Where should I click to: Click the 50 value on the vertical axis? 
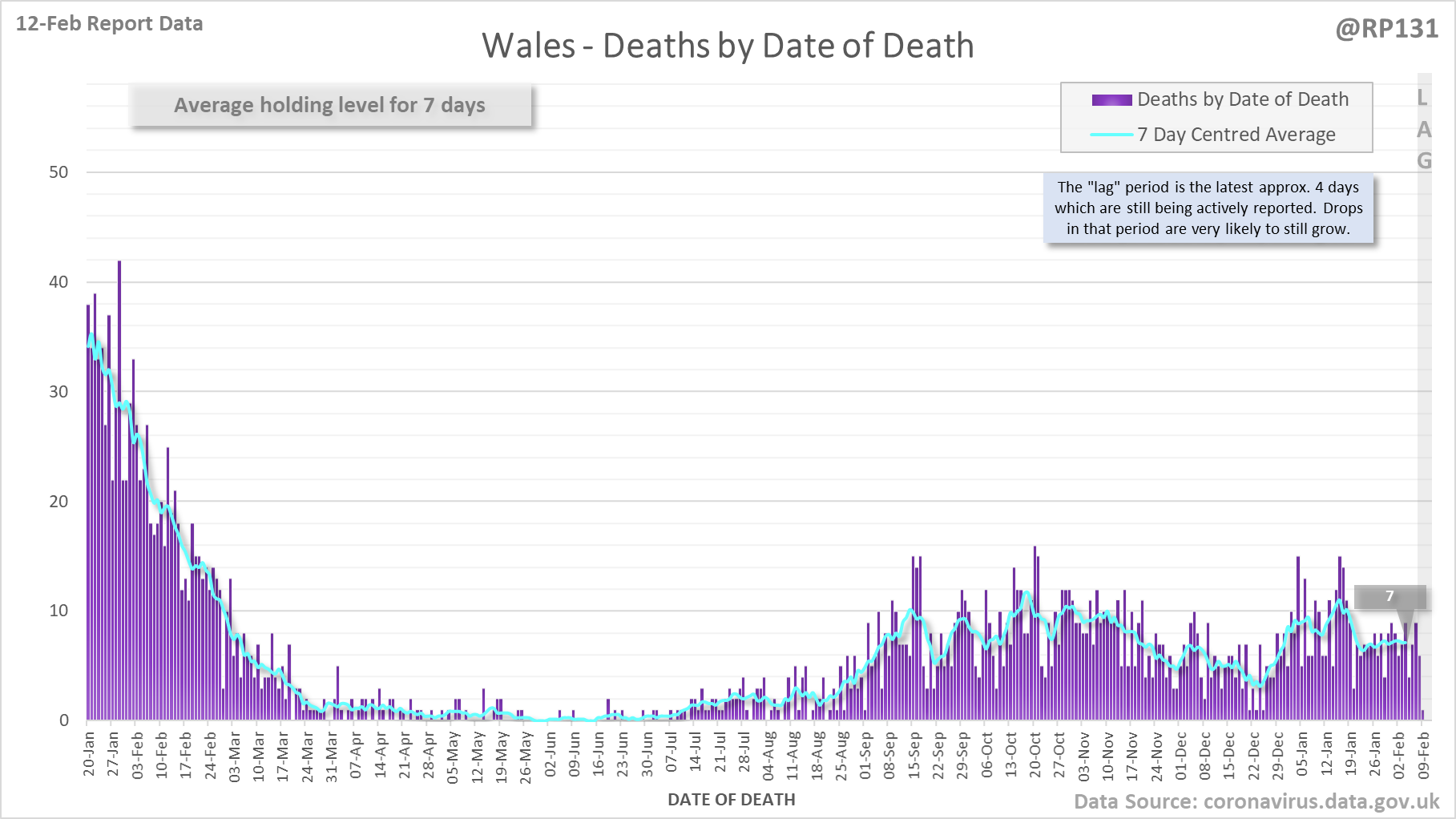tap(58, 172)
